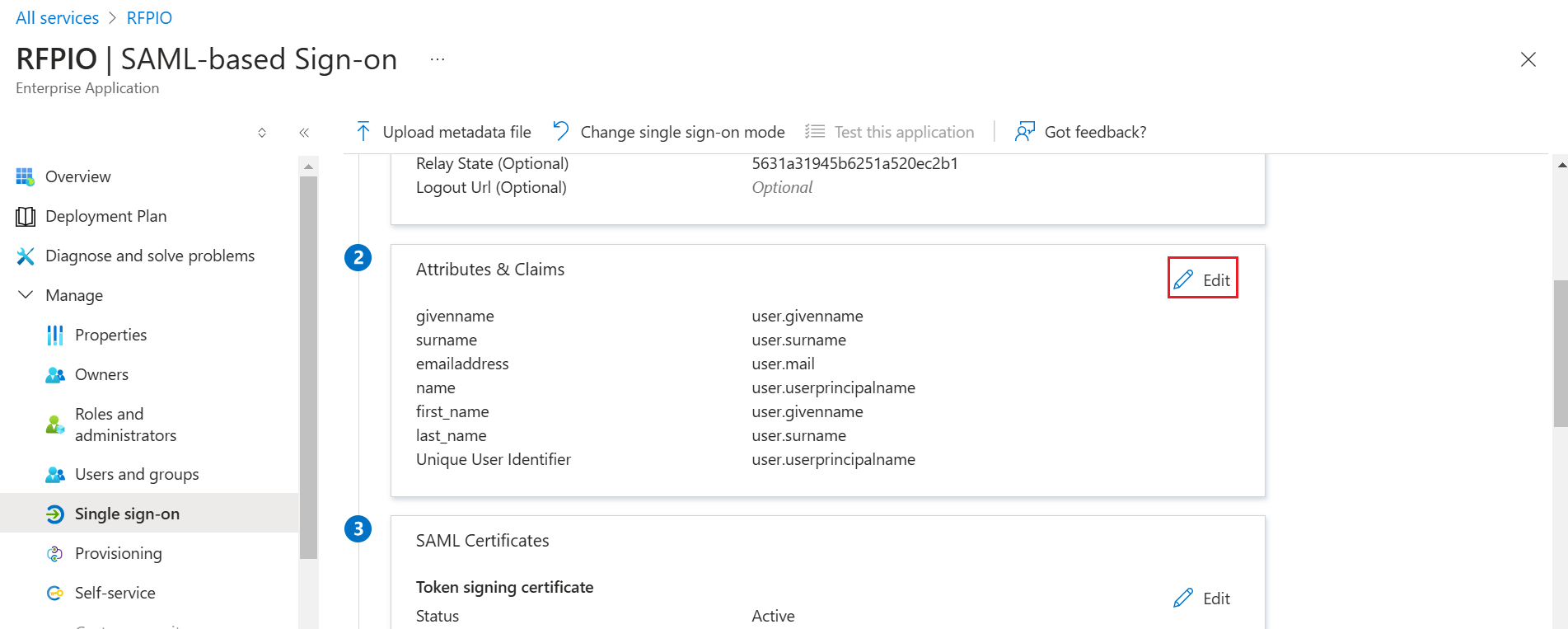Go to Diagnose and solve problems
The height and width of the screenshot is (629, 1568).
[149, 256]
